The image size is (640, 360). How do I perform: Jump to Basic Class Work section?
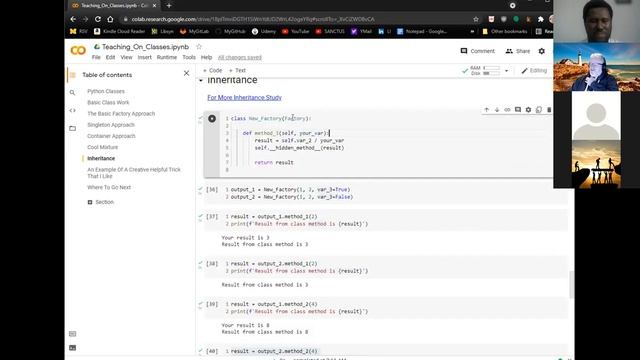[108, 102]
